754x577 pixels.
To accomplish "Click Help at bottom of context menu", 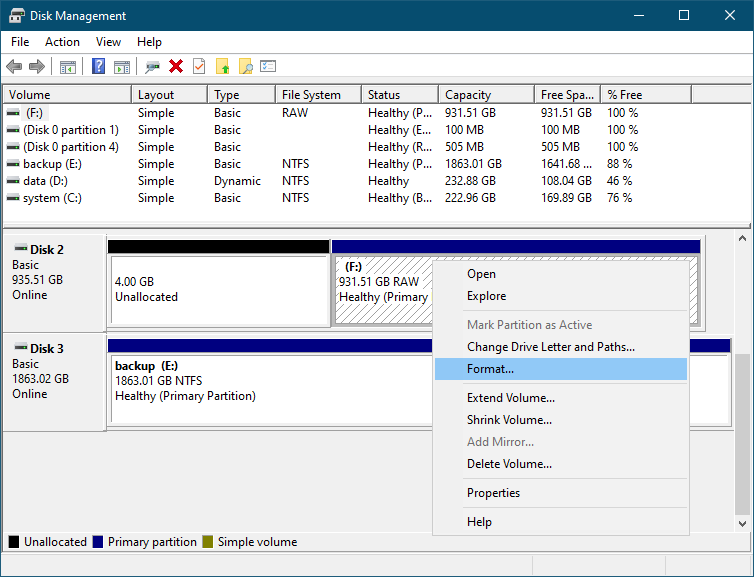I will (561, 522).
